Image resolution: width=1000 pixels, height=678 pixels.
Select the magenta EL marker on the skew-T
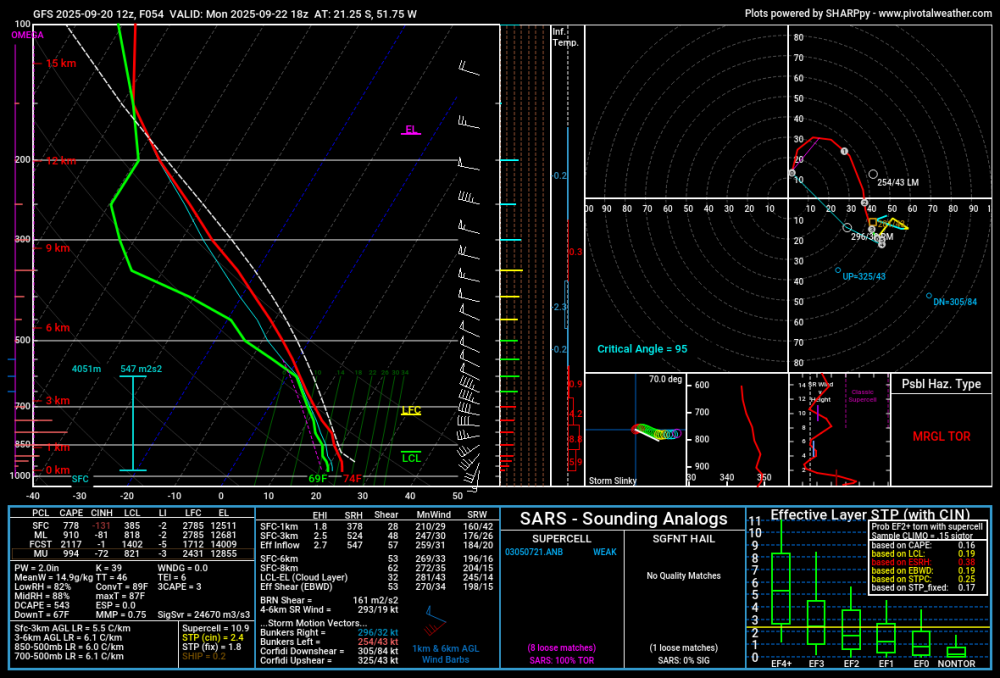click(410, 130)
